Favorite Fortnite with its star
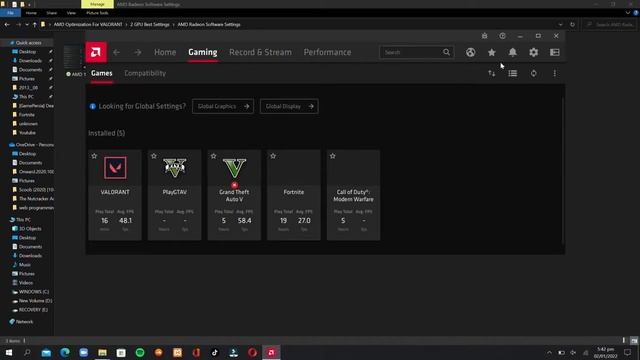The image size is (640, 360). pyautogui.click(x=273, y=156)
